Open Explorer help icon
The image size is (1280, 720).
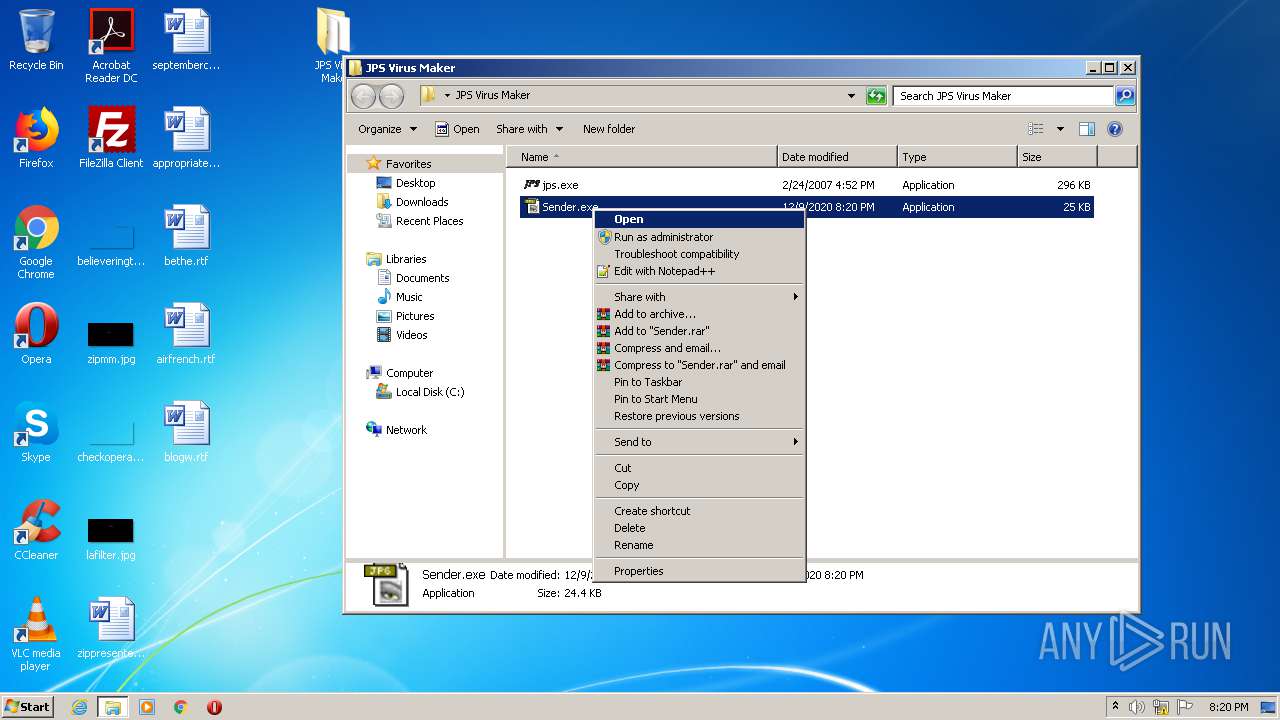[x=1115, y=129]
